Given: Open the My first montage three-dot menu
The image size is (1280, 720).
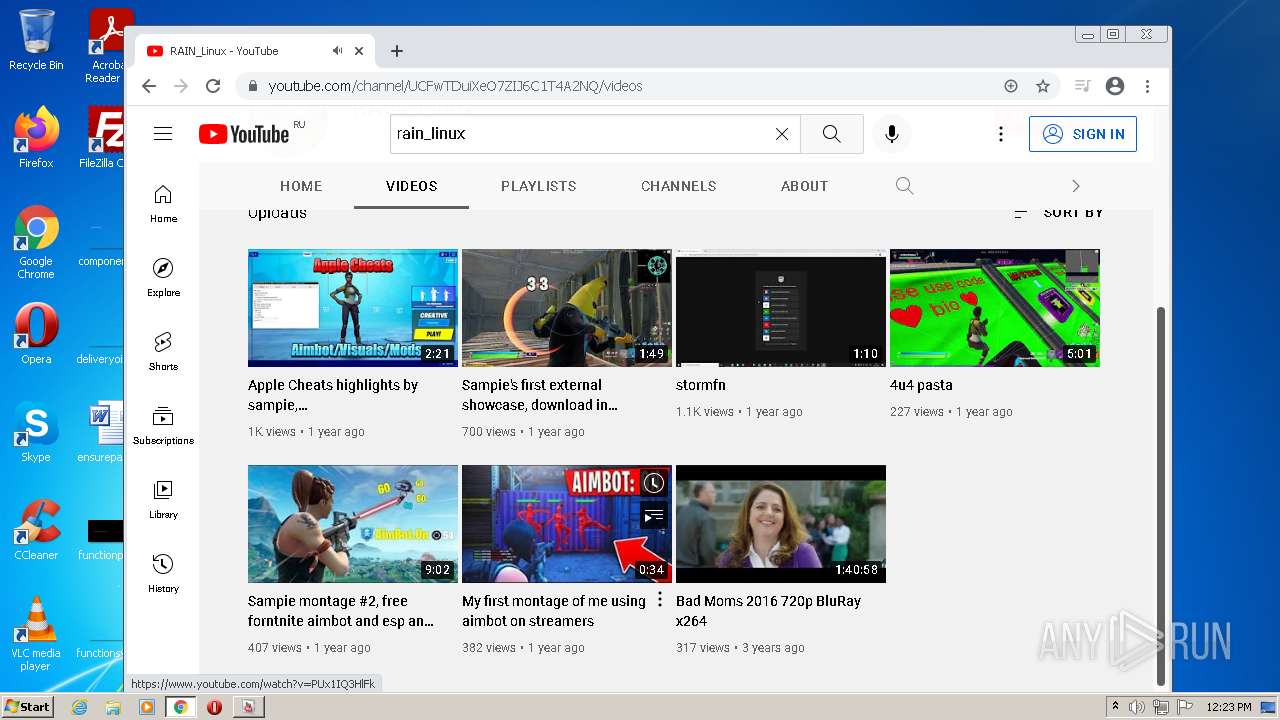Looking at the screenshot, I should 659,600.
